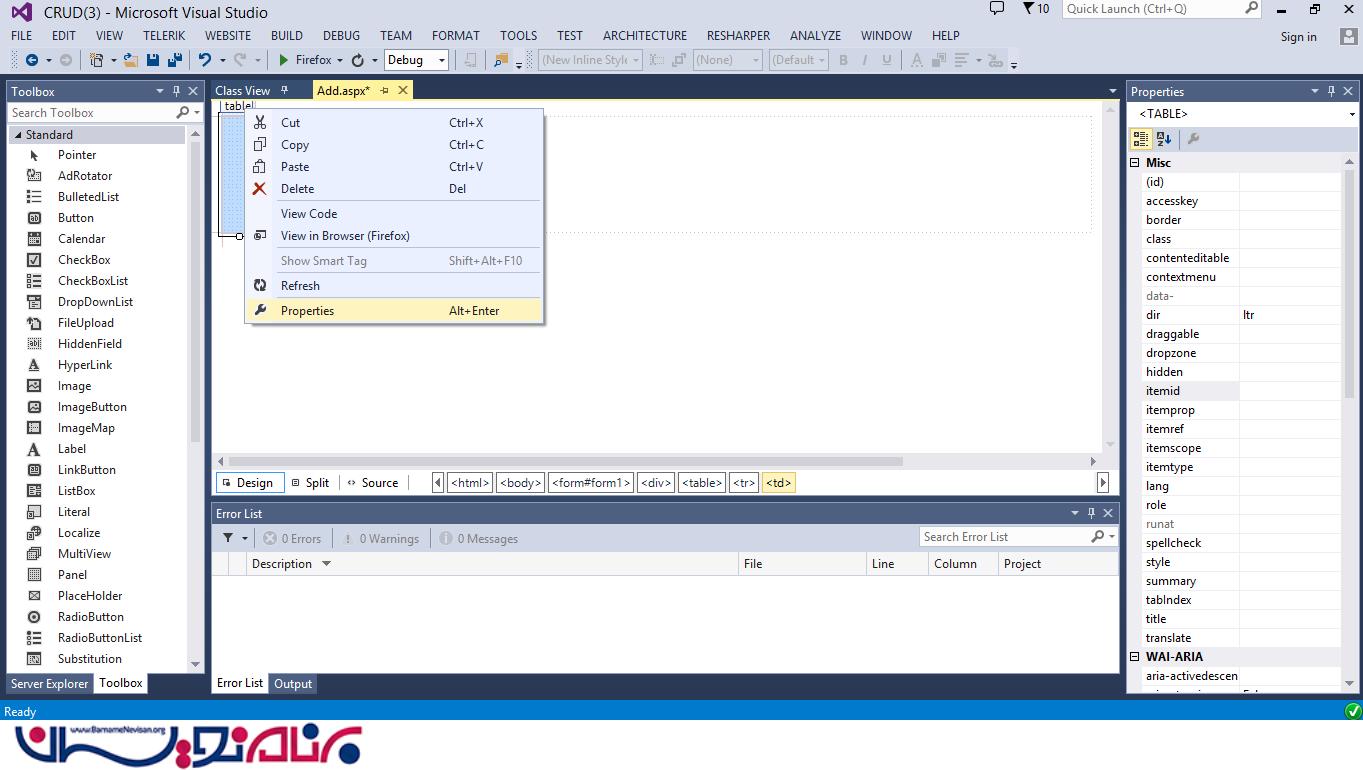Switch to the Output tab
Screen dimensions: 1363x770
point(293,684)
